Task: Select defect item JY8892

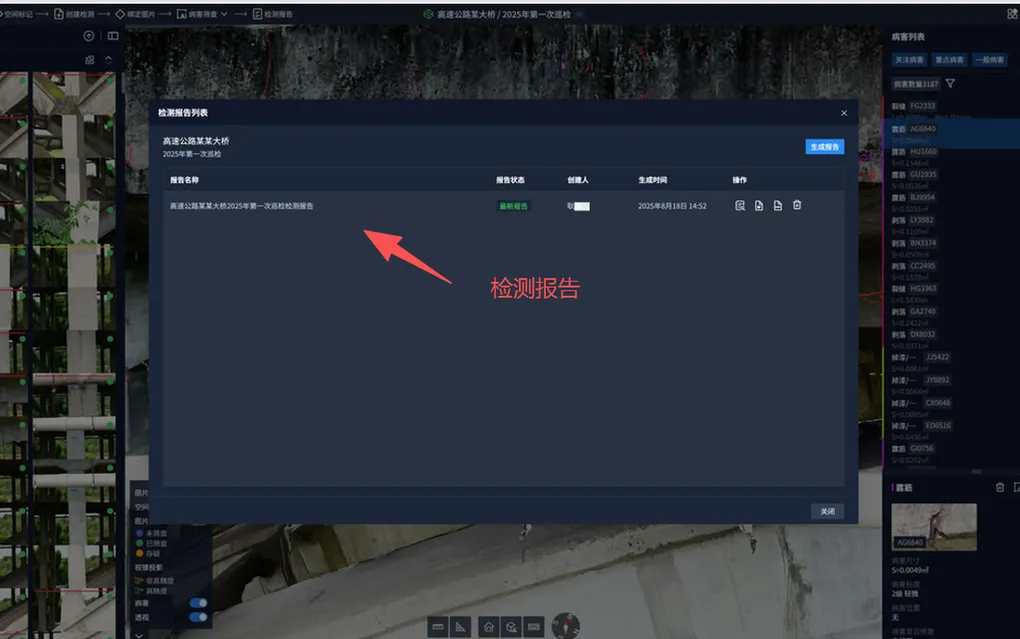Action: point(937,380)
